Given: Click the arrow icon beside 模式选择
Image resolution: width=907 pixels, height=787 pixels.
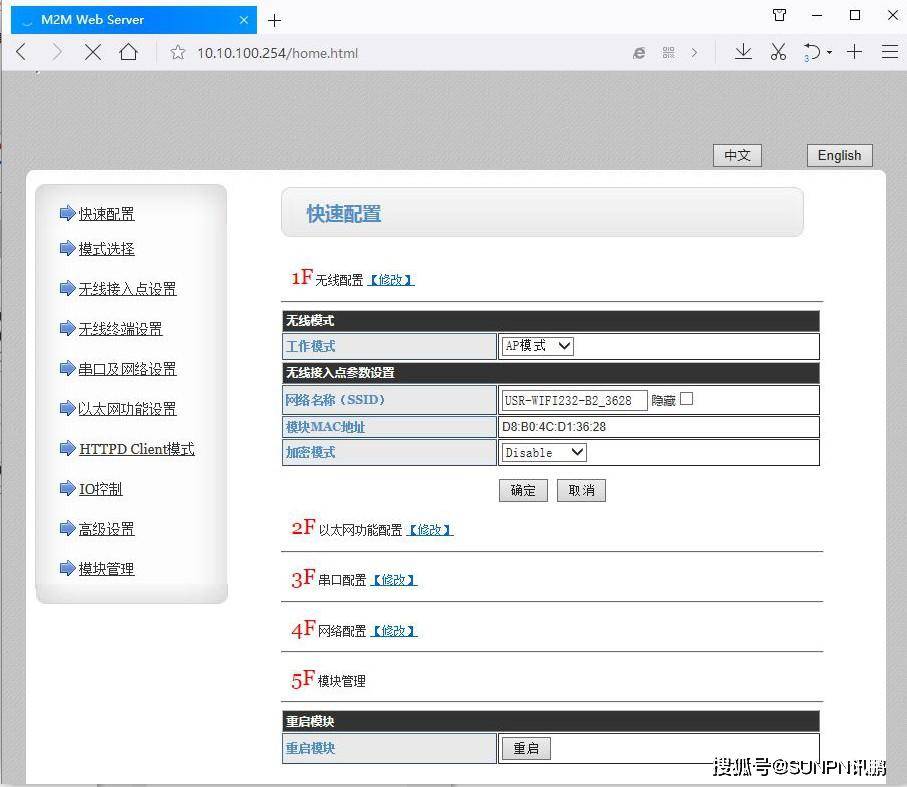Looking at the screenshot, I should click(68, 248).
